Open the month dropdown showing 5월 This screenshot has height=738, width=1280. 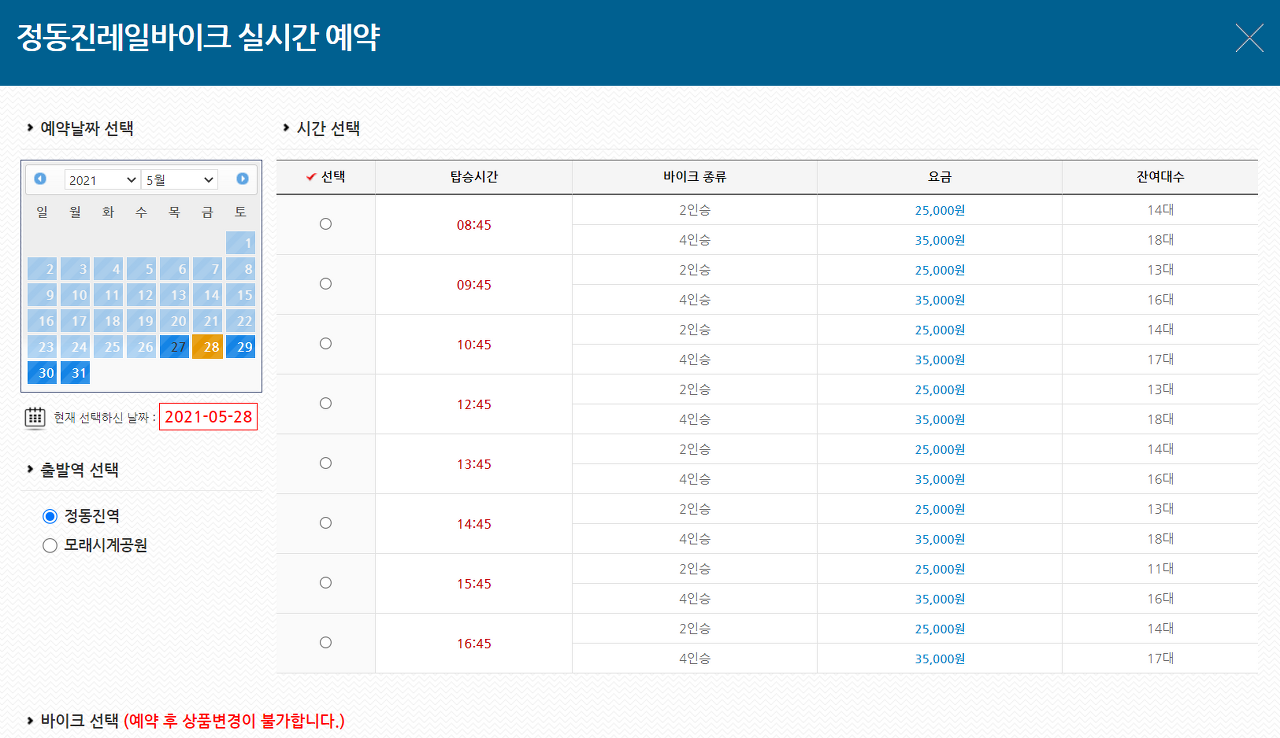tap(180, 180)
